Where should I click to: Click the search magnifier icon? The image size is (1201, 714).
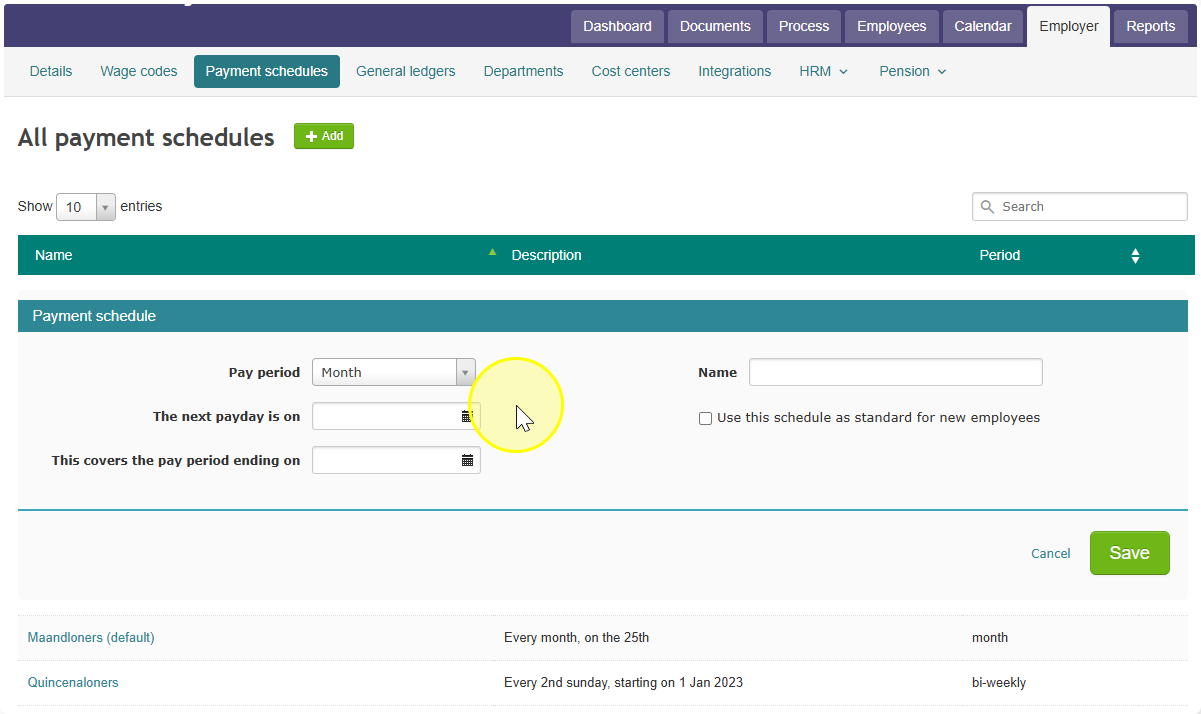pos(988,206)
